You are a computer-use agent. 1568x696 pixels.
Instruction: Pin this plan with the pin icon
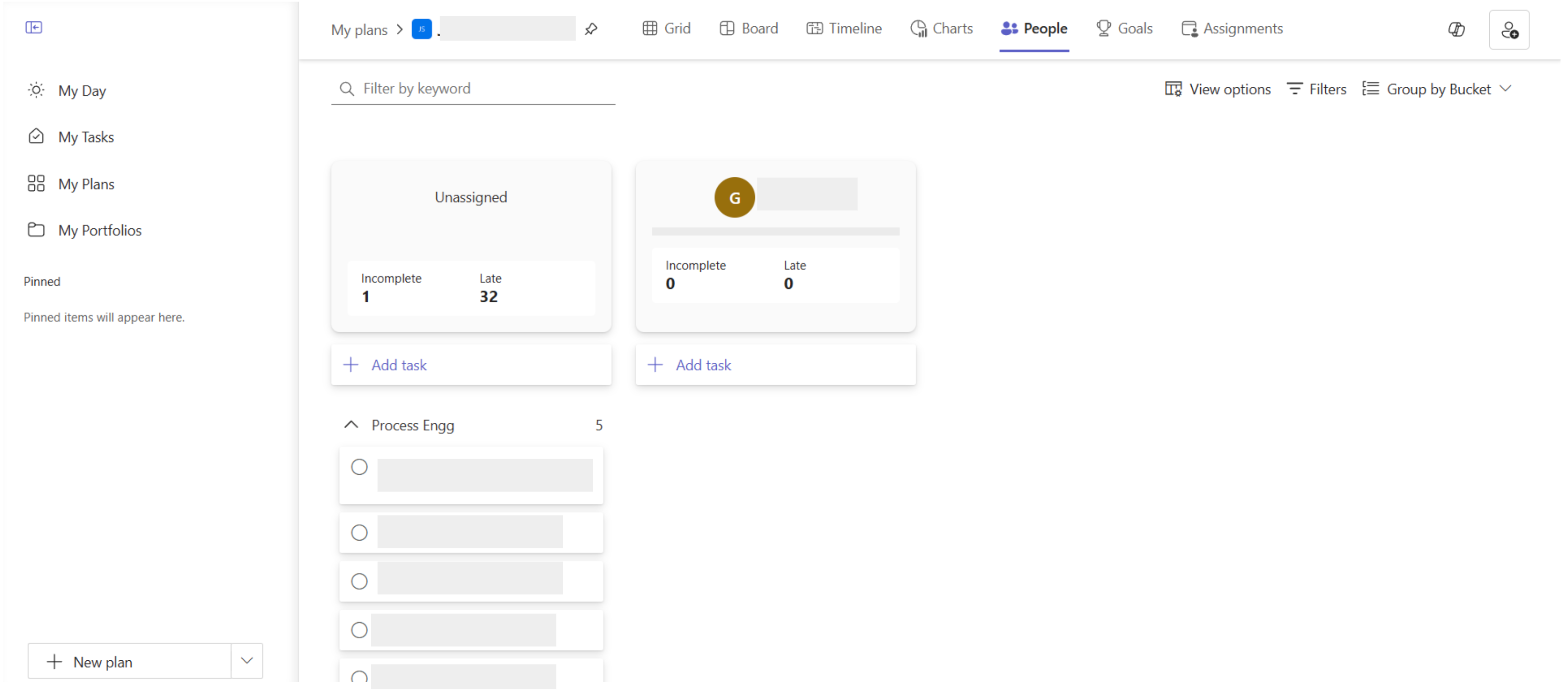point(590,29)
